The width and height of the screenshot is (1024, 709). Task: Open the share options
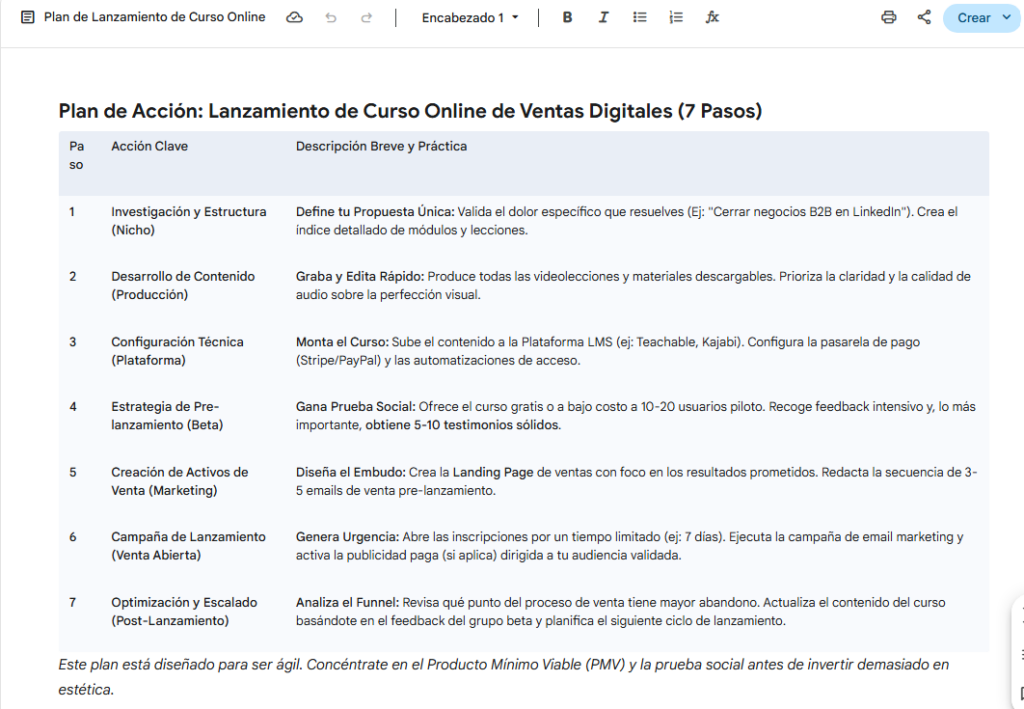923,17
